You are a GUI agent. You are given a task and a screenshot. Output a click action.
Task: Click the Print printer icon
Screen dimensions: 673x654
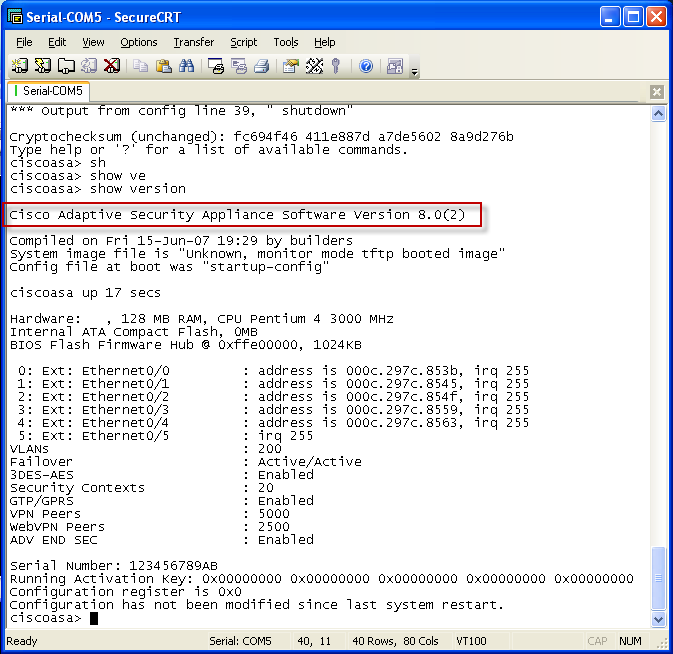point(261,66)
